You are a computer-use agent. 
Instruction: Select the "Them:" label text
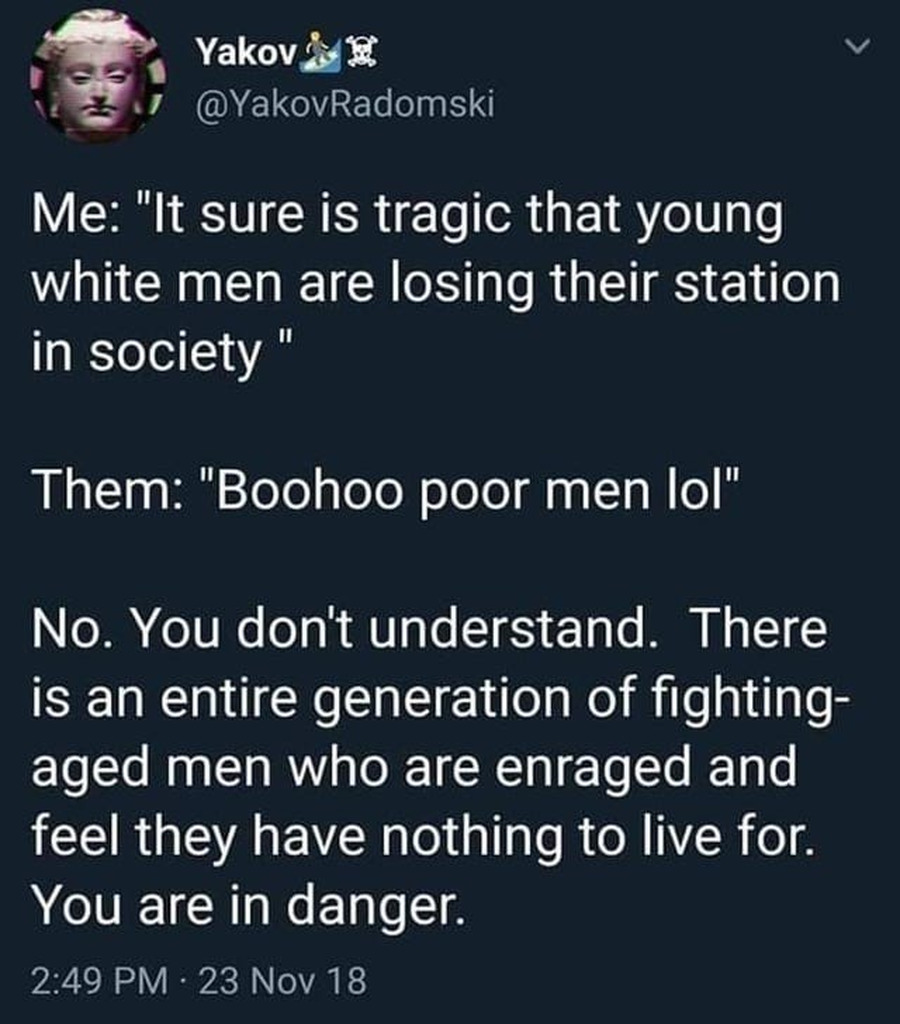(102, 490)
